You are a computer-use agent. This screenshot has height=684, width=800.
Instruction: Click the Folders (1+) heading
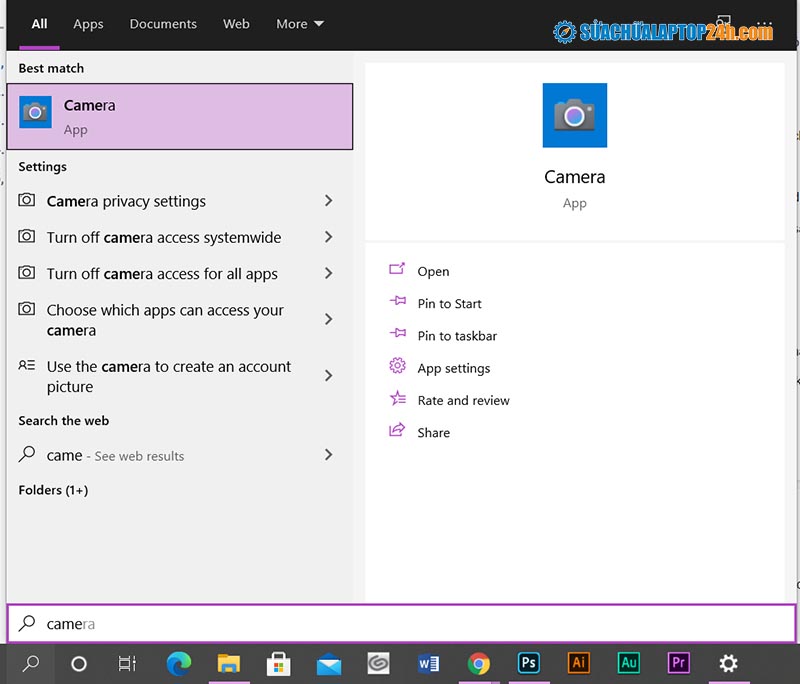point(53,490)
